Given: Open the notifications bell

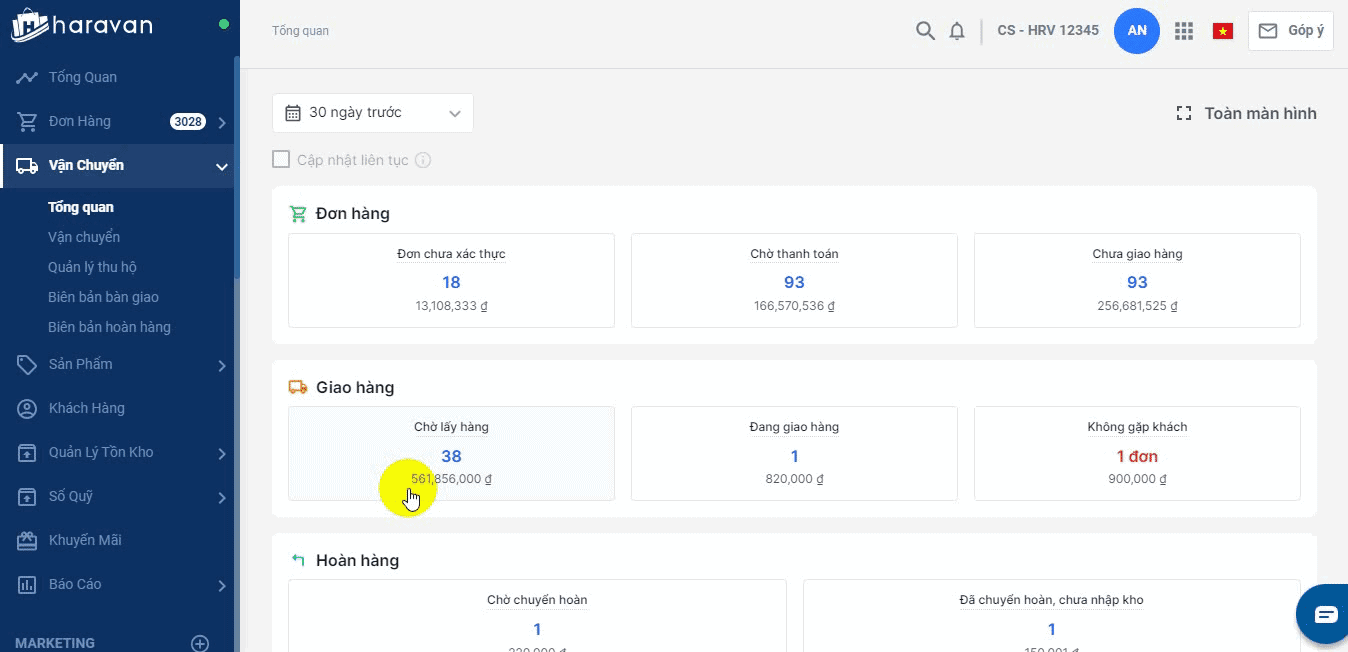Looking at the screenshot, I should [957, 31].
